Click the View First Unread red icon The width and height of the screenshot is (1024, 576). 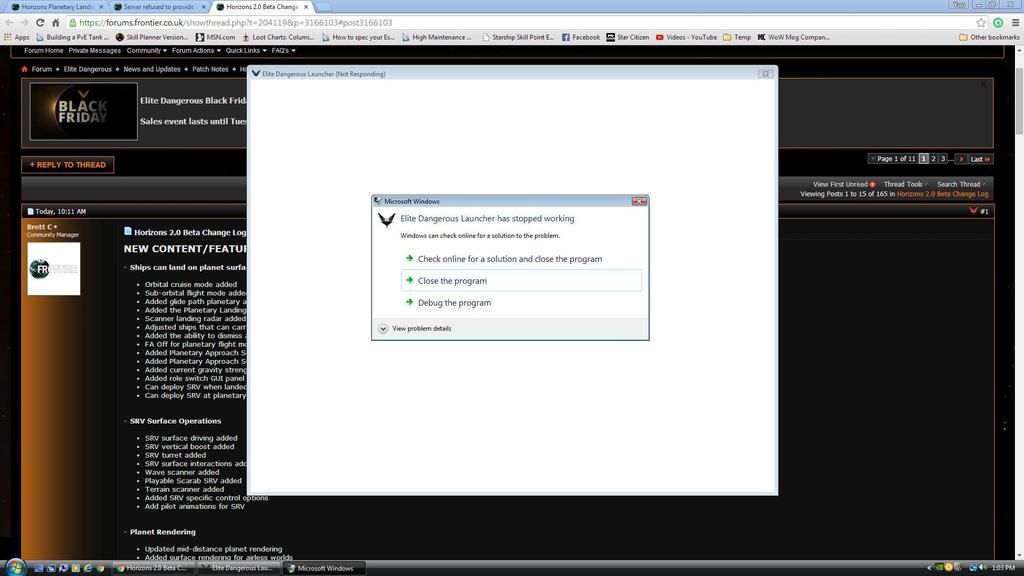(872, 184)
